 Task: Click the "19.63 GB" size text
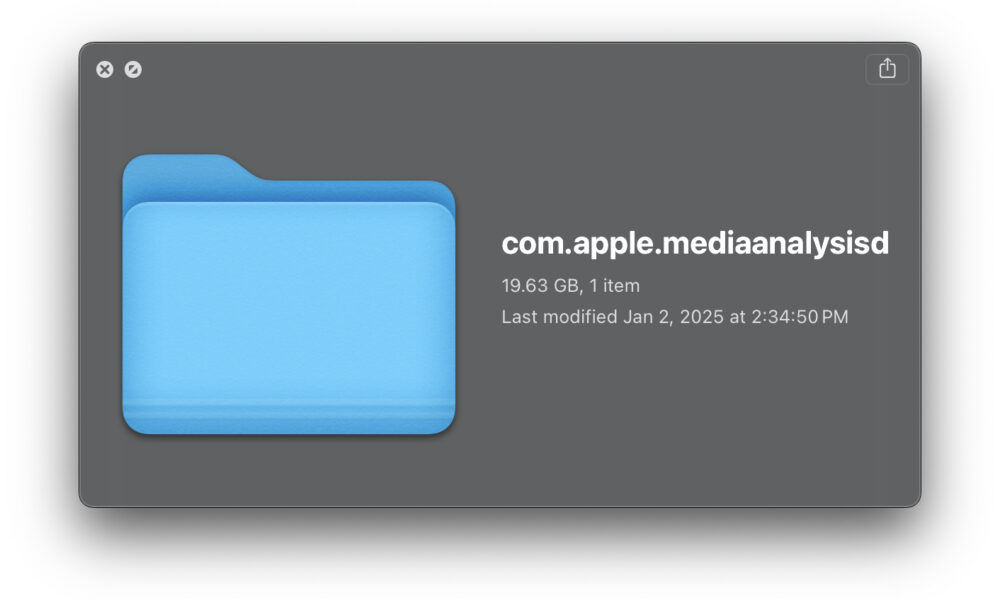coord(540,286)
